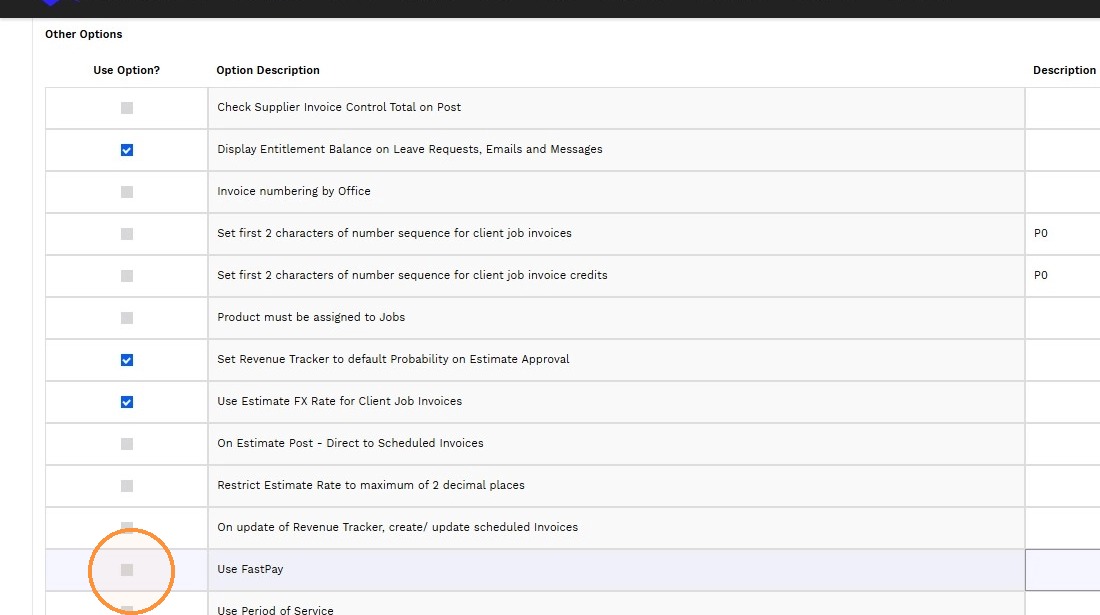Check the client job invoice credits option
Image resolution: width=1100 pixels, height=615 pixels.
[127, 276]
